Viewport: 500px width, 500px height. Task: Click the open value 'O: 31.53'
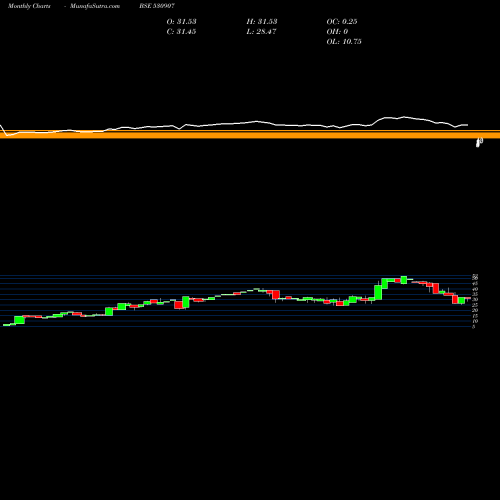181,22
